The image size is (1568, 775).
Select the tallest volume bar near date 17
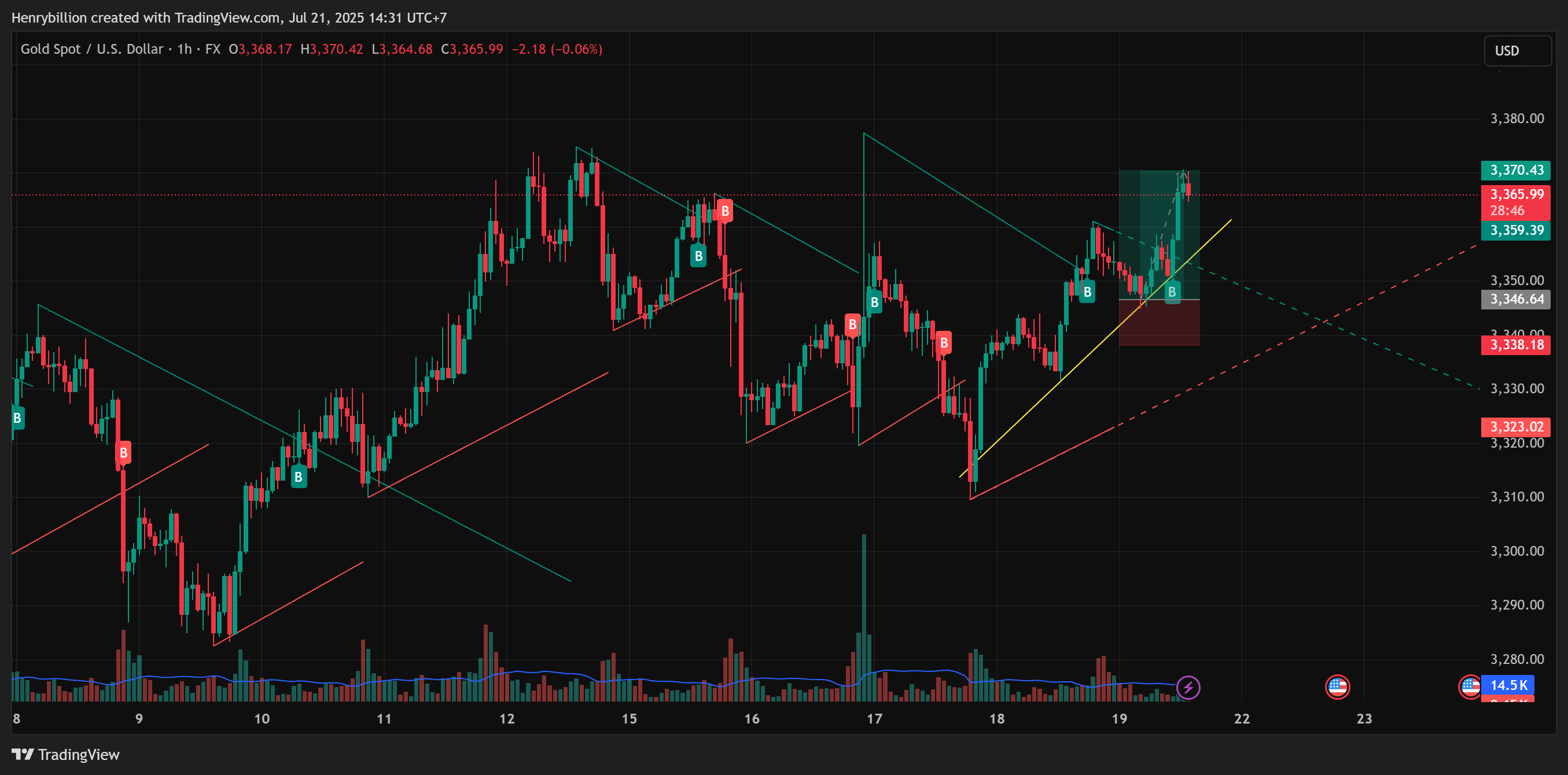(864, 618)
